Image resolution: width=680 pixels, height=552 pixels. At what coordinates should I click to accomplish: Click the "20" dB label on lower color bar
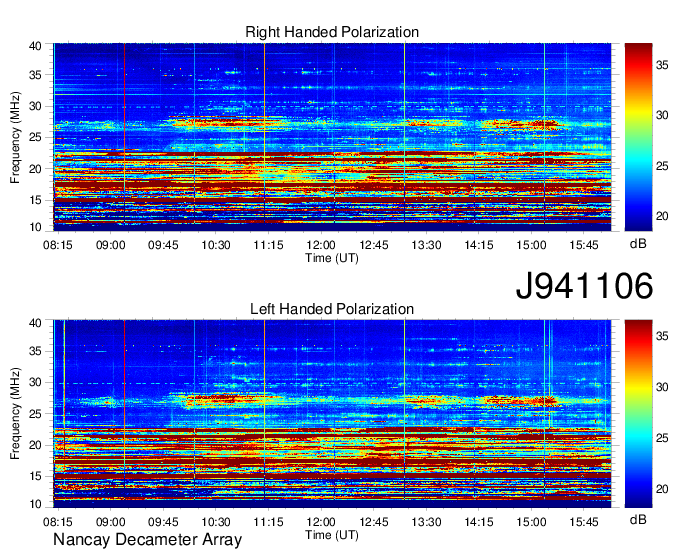[x=662, y=489]
